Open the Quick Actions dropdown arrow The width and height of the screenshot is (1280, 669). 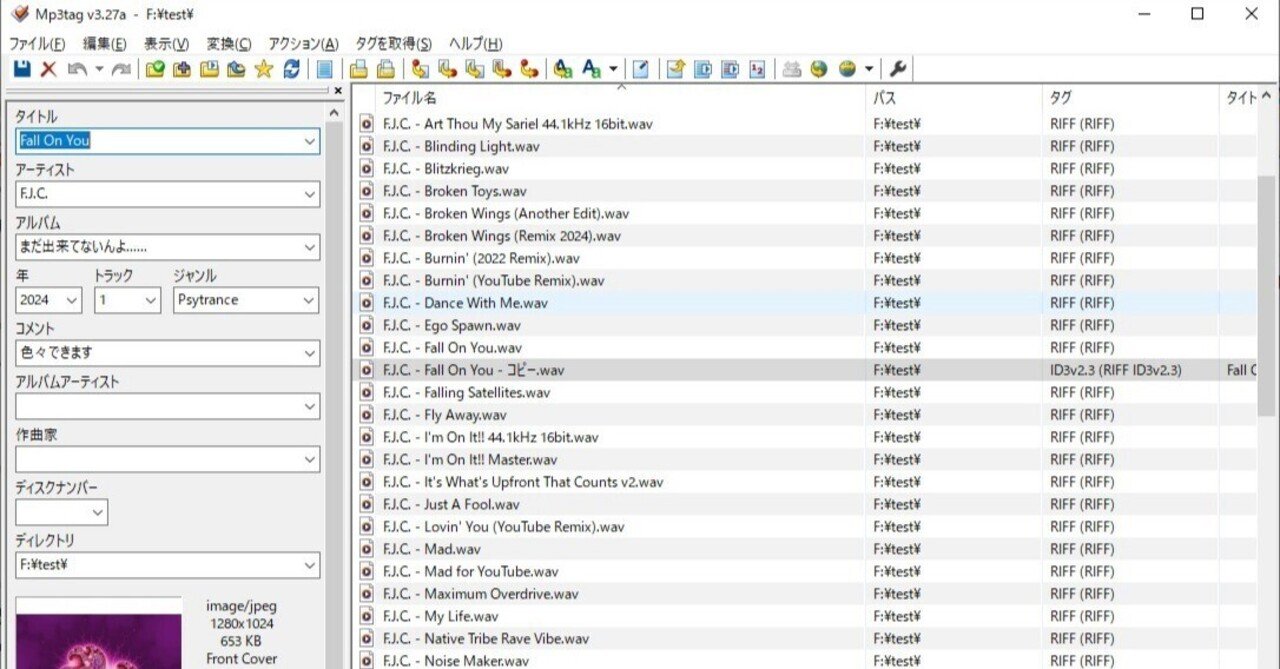(x=613, y=69)
